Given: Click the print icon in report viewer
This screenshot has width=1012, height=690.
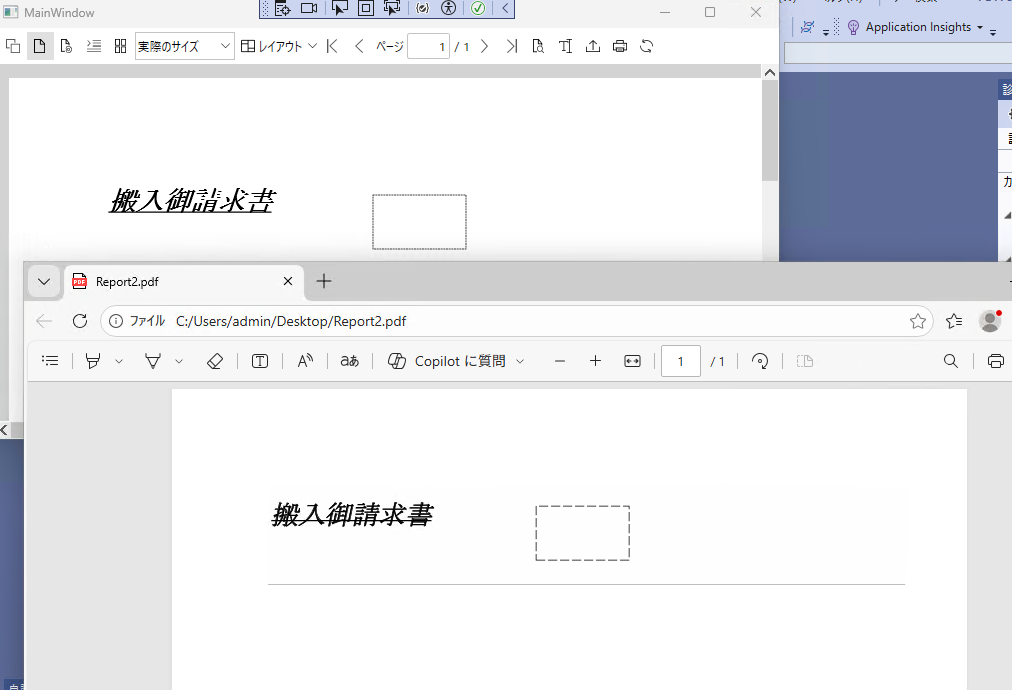Looking at the screenshot, I should (620, 46).
